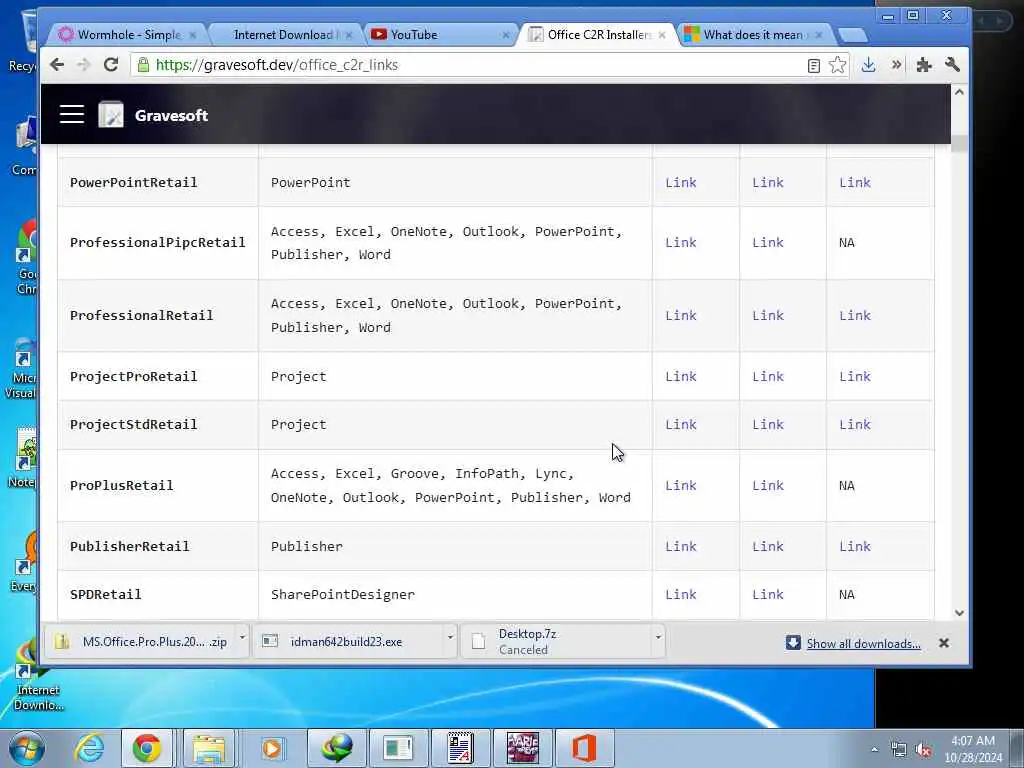Close the downloads bar

(944, 643)
